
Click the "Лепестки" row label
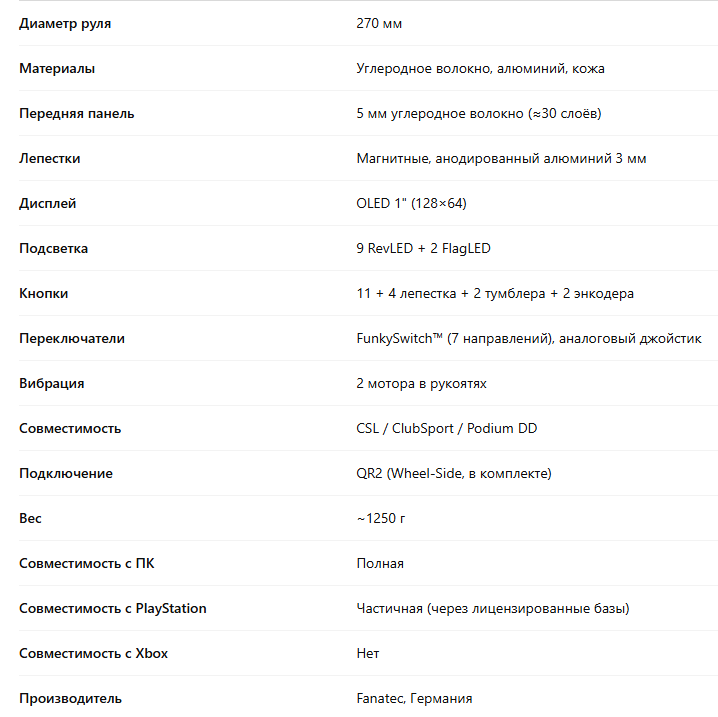pyautogui.click(x=50, y=158)
